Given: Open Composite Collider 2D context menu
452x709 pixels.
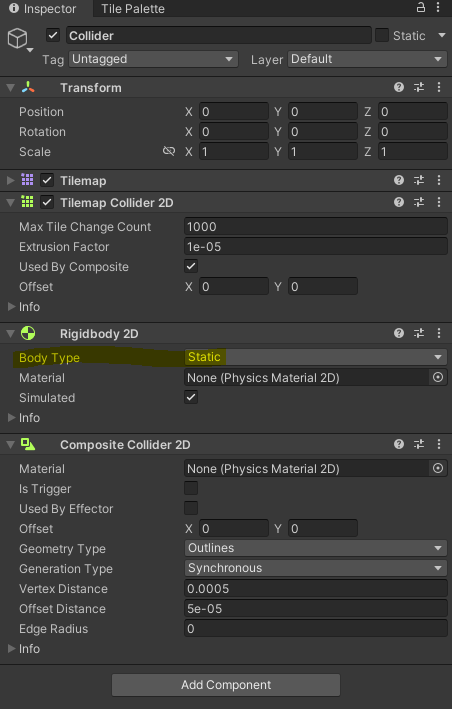Looking at the screenshot, I should [x=438, y=444].
